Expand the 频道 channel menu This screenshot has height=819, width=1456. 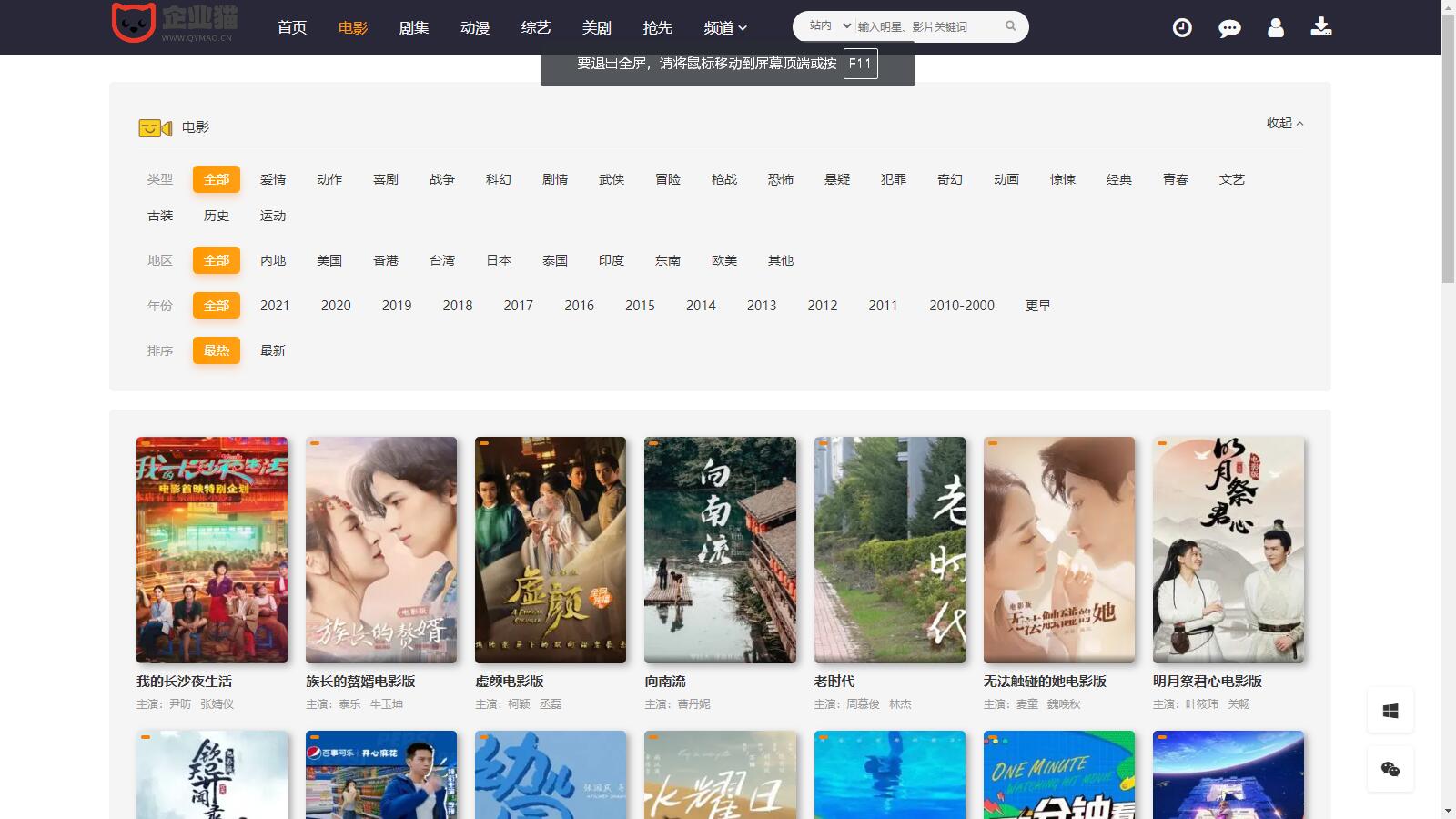[x=724, y=28]
